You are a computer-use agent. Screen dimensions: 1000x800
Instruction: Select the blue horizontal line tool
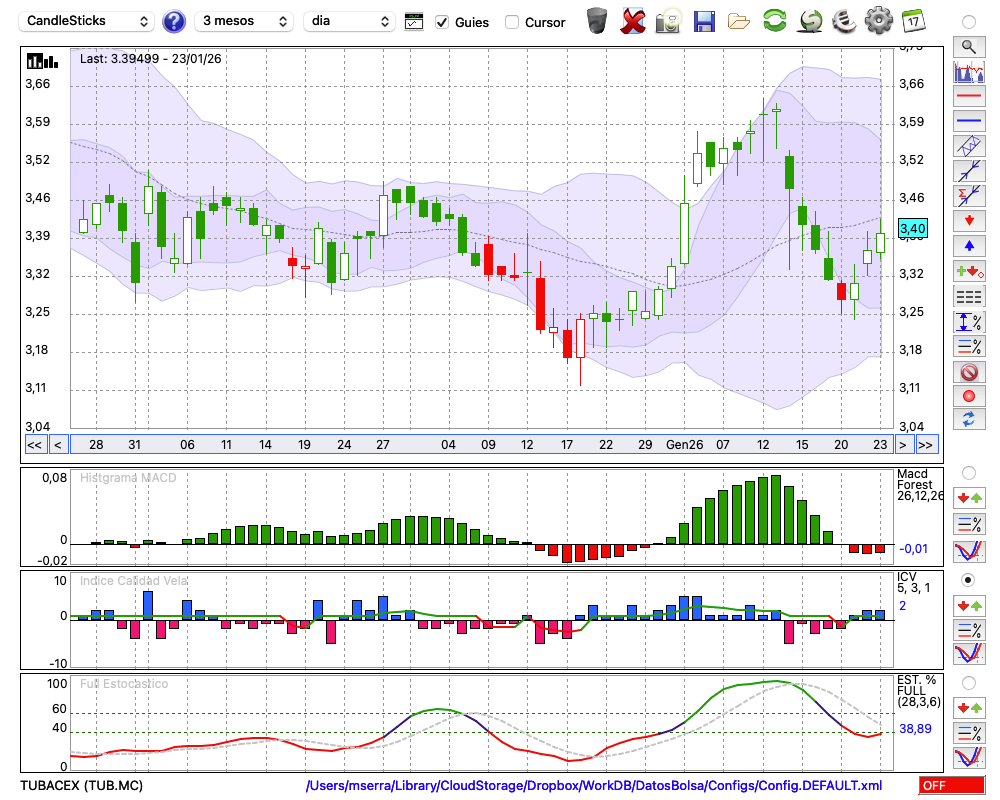point(968,121)
